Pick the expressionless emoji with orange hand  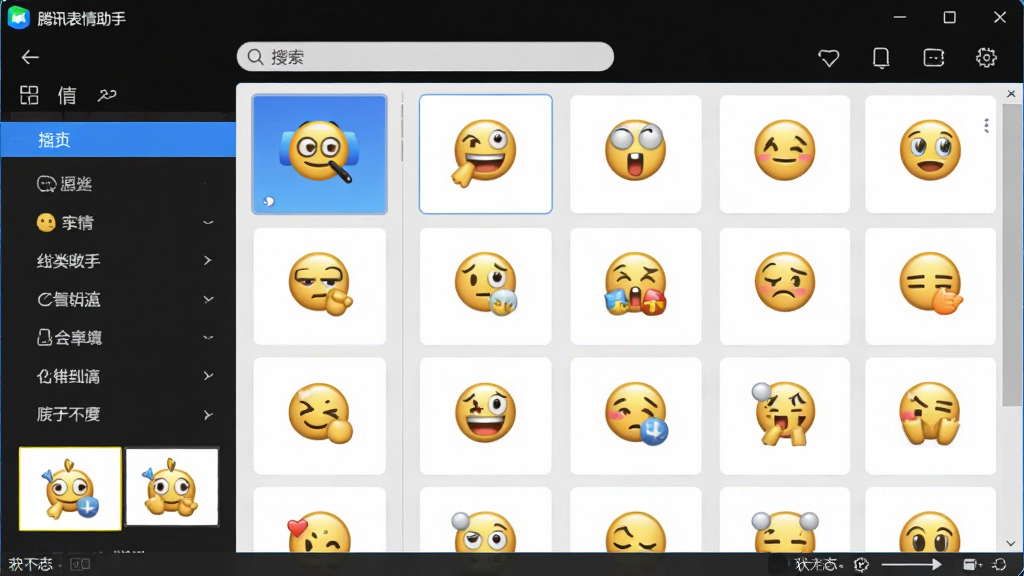(x=930, y=286)
